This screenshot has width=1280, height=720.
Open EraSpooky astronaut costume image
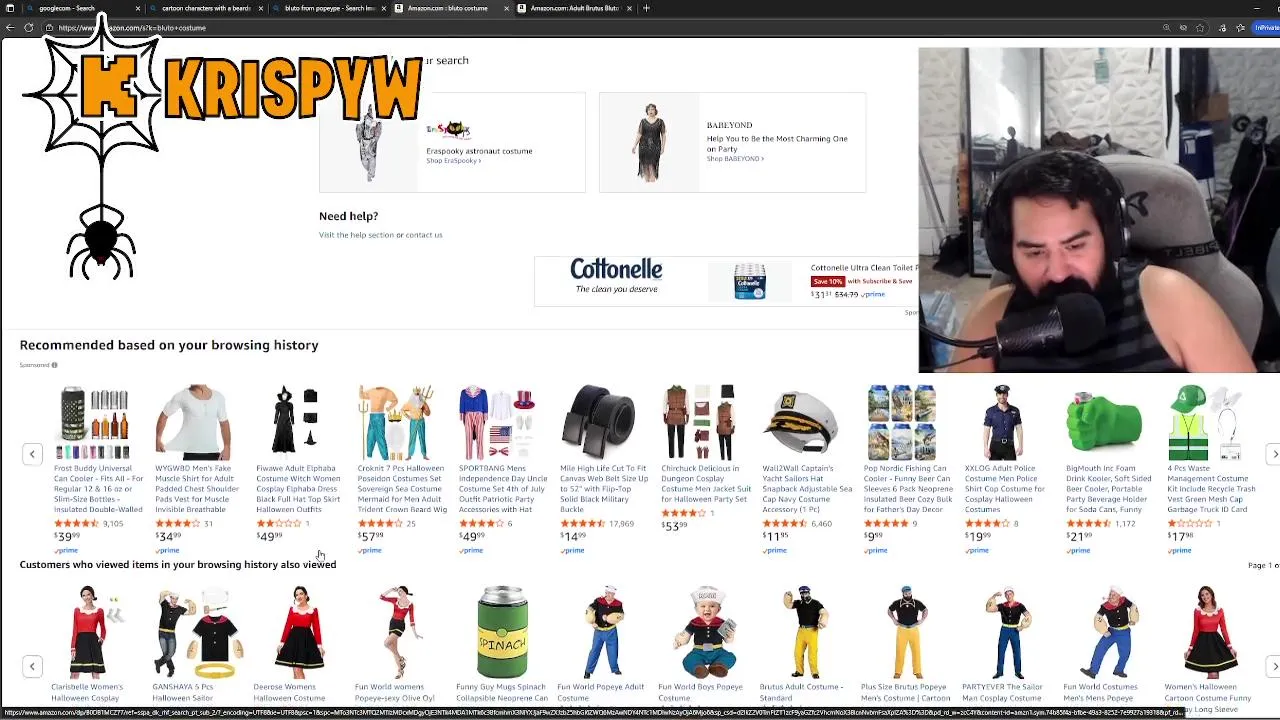pos(370,142)
